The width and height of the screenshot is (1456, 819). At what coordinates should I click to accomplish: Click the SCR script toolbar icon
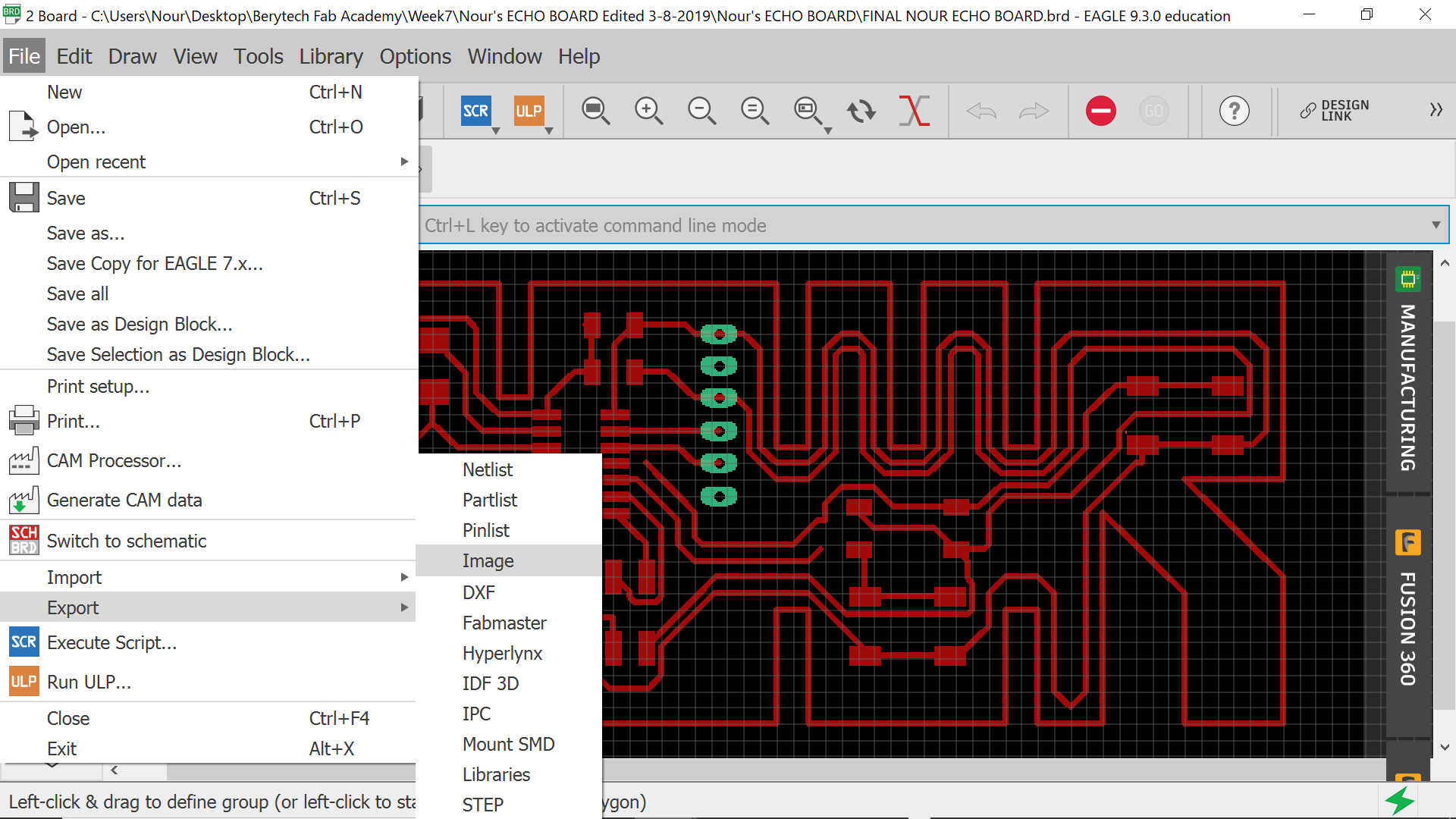pyautogui.click(x=475, y=111)
